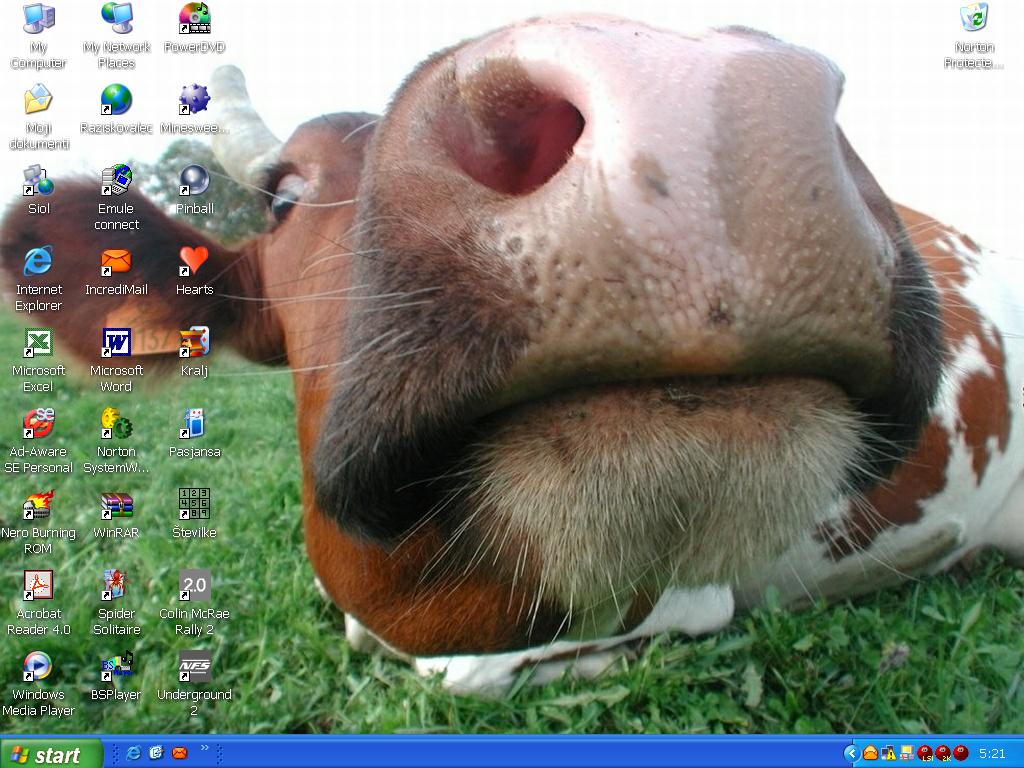1024x768 pixels.
Task: Click the IncrediMail envelope in Quick Launch
Action: coord(179,753)
